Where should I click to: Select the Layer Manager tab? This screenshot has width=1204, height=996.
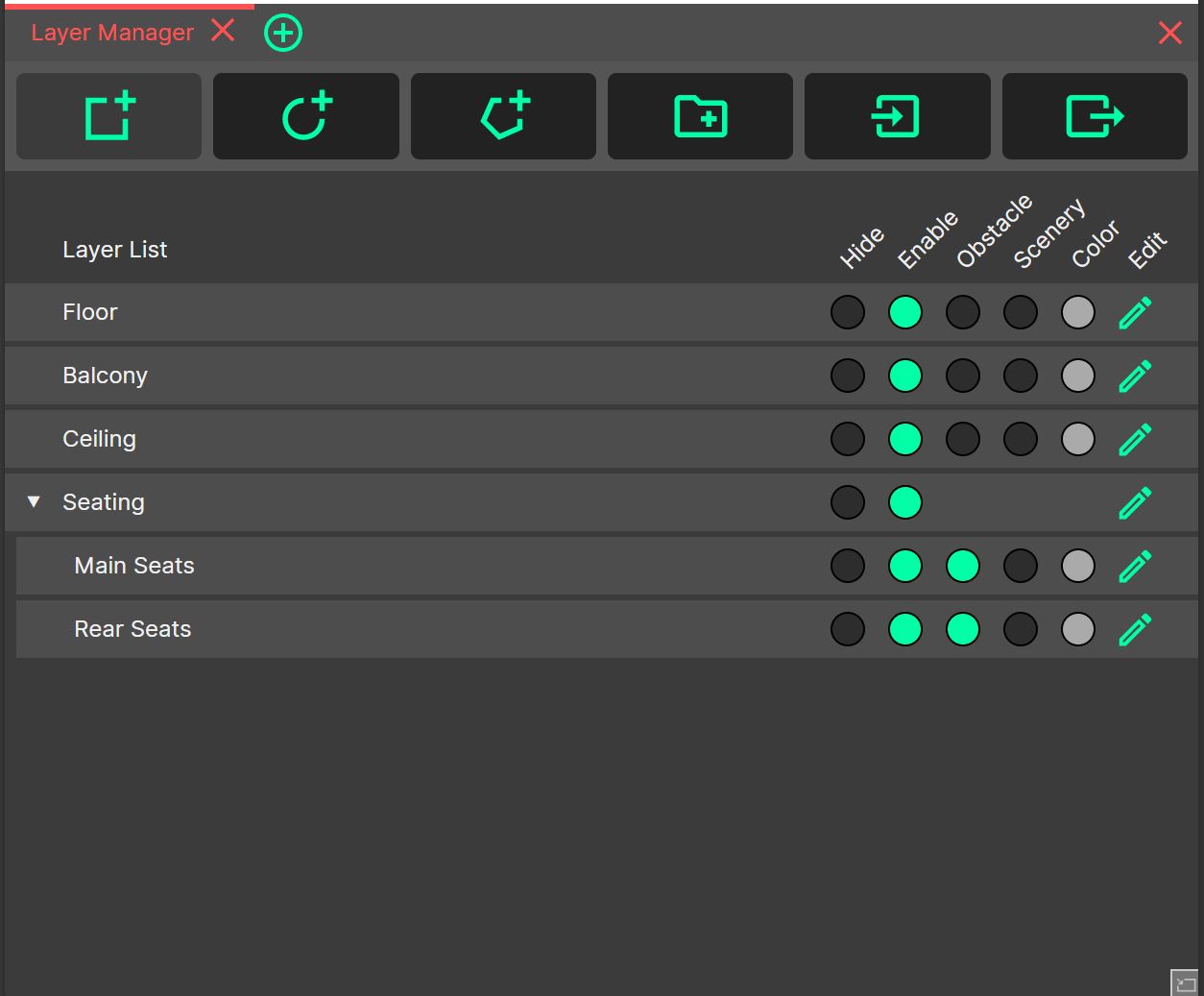click(112, 32)
